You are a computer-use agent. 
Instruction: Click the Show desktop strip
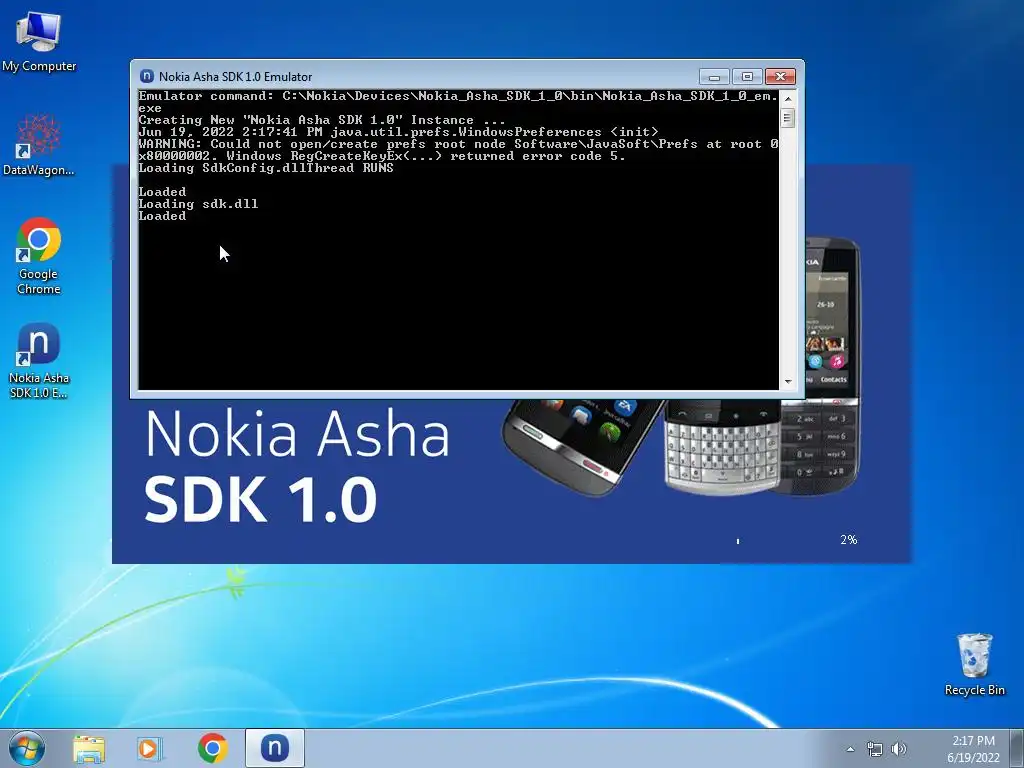[x=1019, y=748]
